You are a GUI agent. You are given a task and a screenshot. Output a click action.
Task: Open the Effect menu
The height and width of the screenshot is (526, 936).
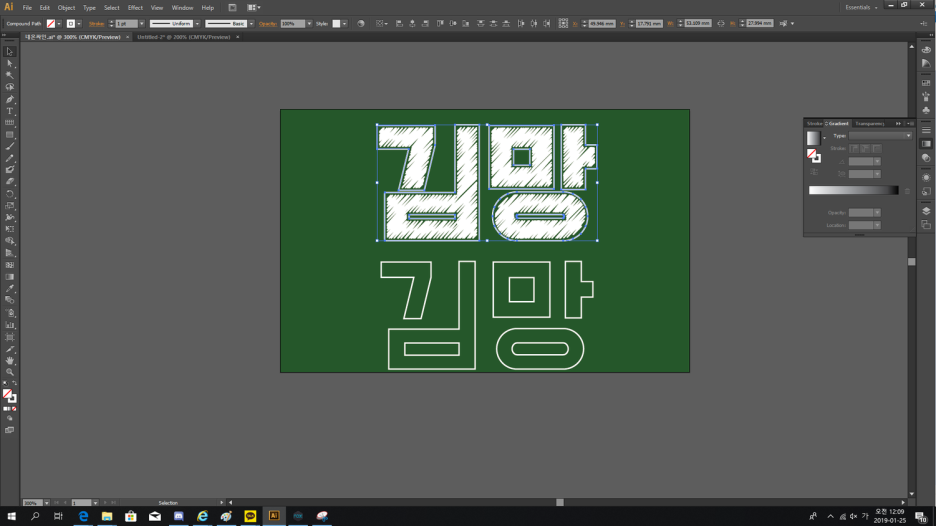coord(135,7)
